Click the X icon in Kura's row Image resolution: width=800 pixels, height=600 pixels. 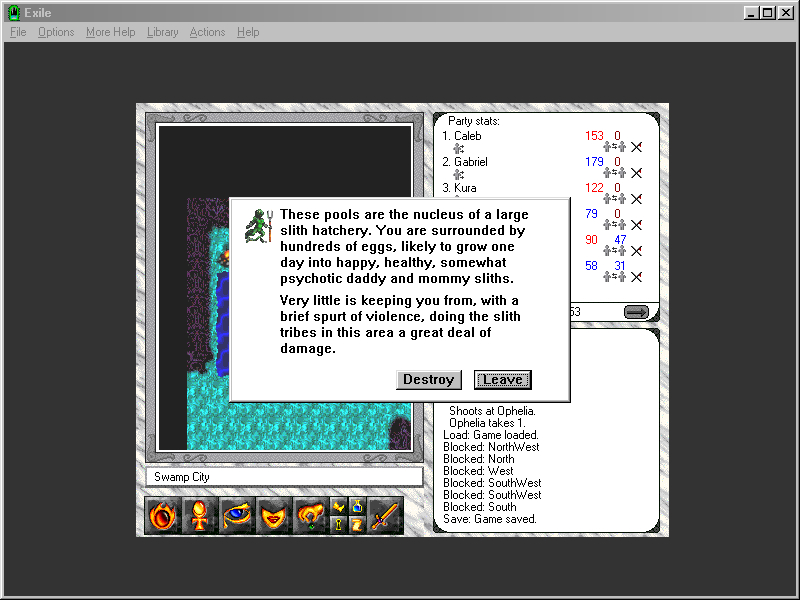click(636, 198)
